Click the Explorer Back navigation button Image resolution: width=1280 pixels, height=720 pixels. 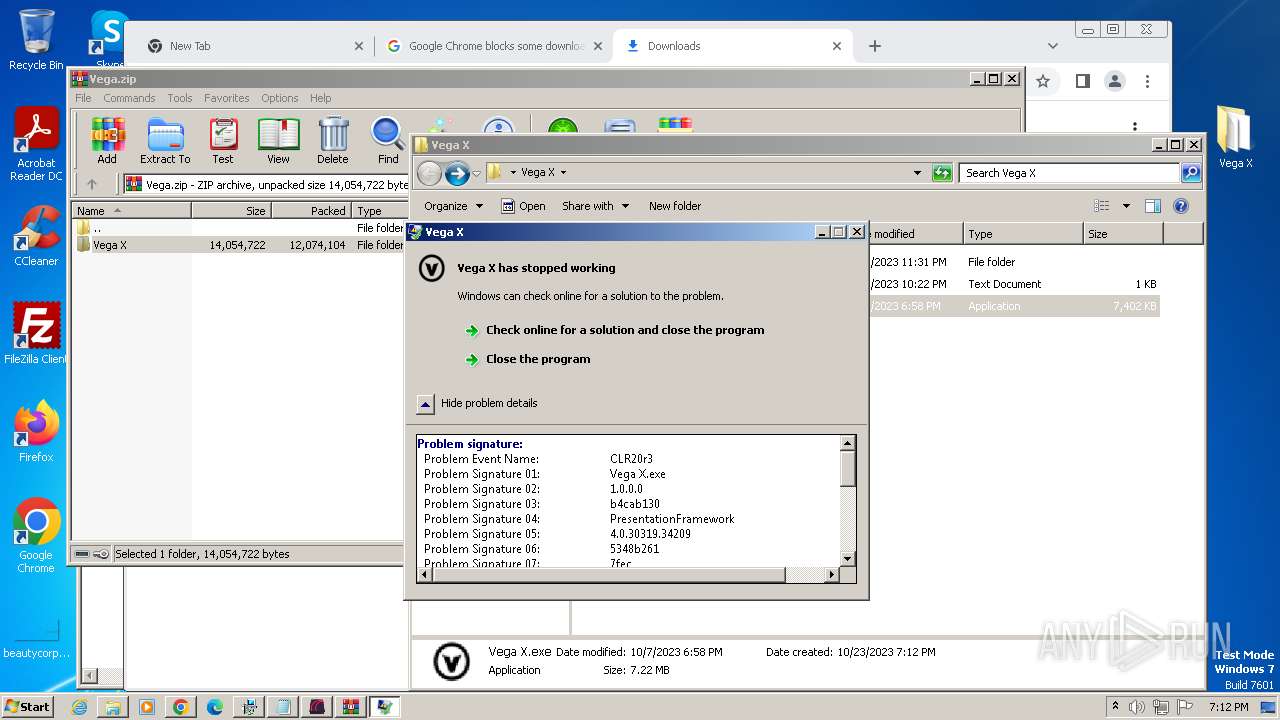pos(429,173)
